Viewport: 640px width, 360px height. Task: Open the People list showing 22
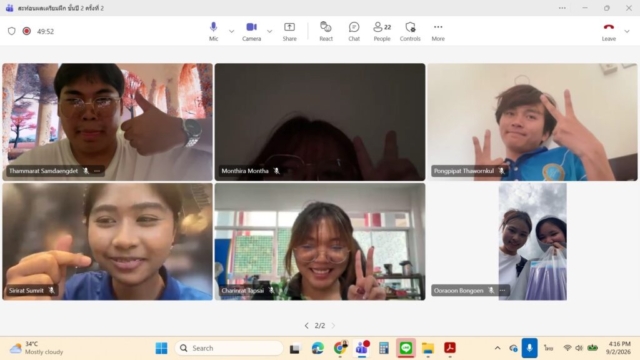point(382,31)
